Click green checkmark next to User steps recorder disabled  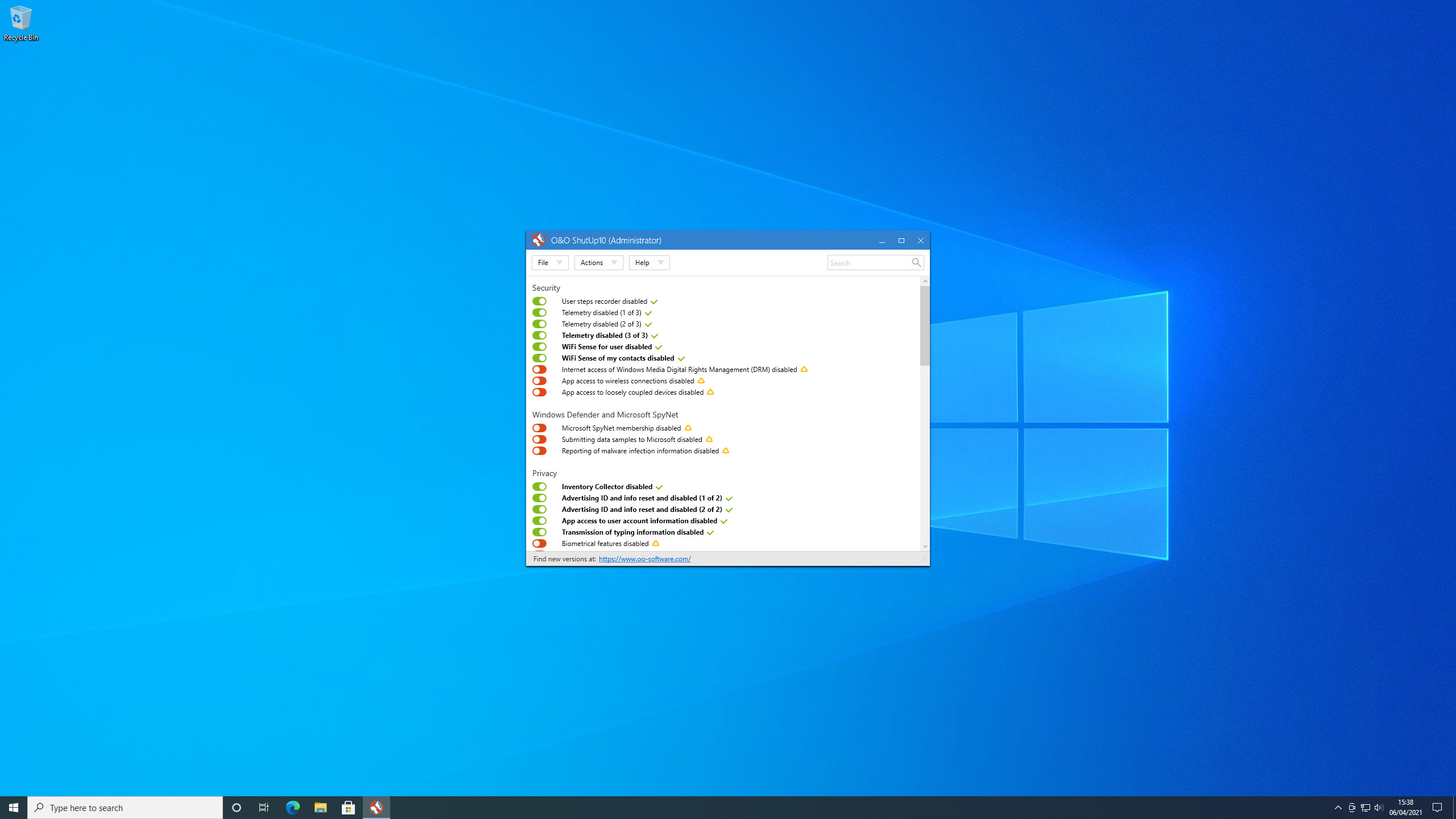(654, 301)
